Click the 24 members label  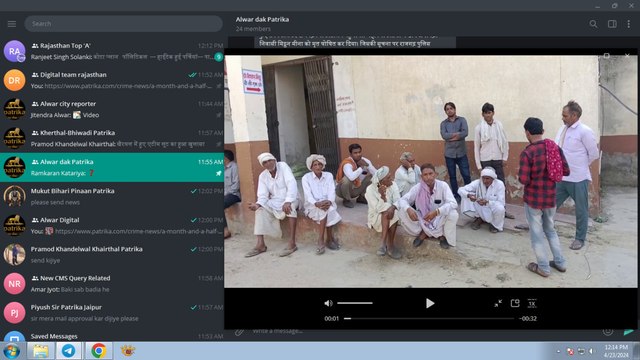click(253, 29)
